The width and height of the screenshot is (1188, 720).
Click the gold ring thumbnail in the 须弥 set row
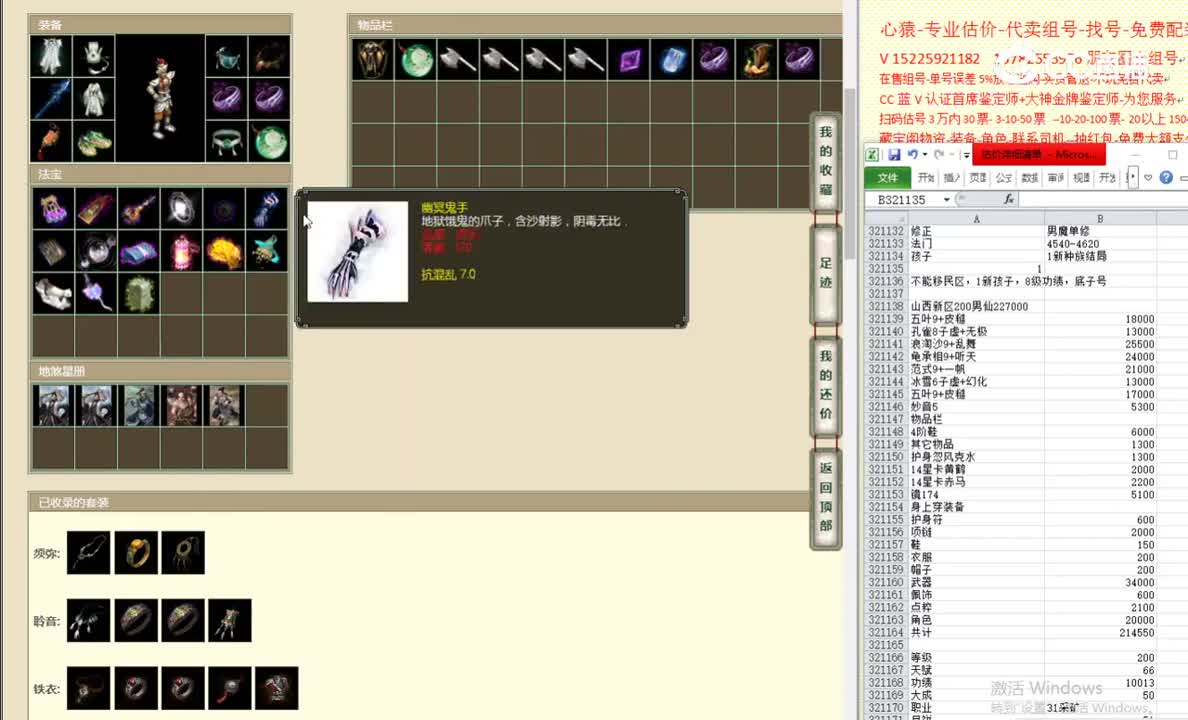[x=135, y=553]
